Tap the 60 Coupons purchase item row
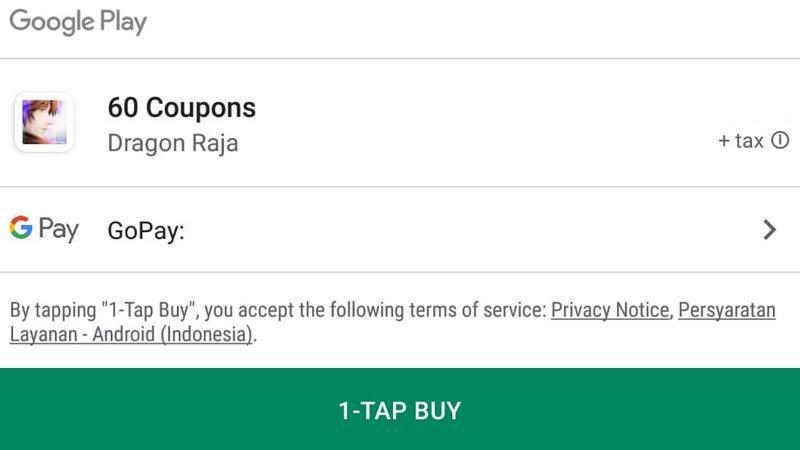The image size is (800, 450). [x=400, y=123]
